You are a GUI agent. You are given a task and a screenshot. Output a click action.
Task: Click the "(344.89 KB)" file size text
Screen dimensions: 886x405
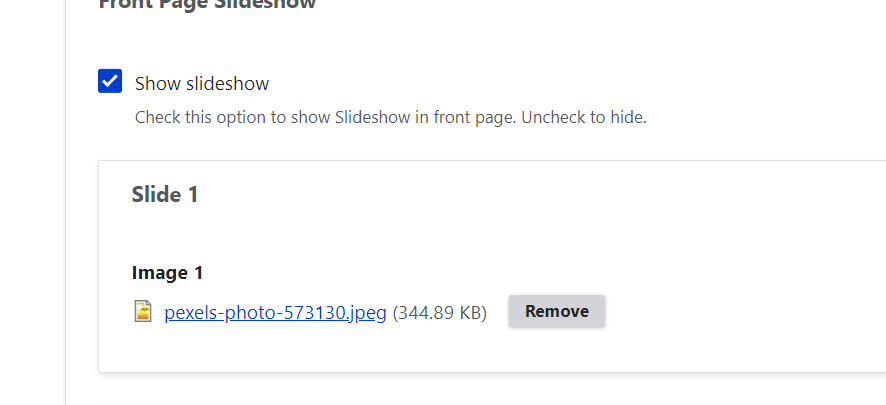coord(439,312)
